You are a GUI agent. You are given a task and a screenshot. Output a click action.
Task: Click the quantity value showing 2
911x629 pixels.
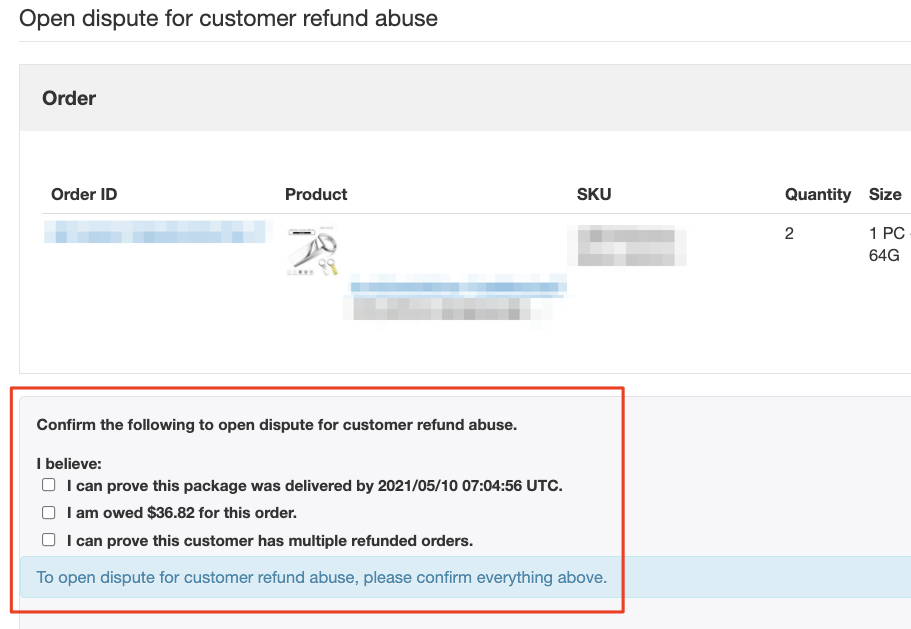click(x=789, y=233)
